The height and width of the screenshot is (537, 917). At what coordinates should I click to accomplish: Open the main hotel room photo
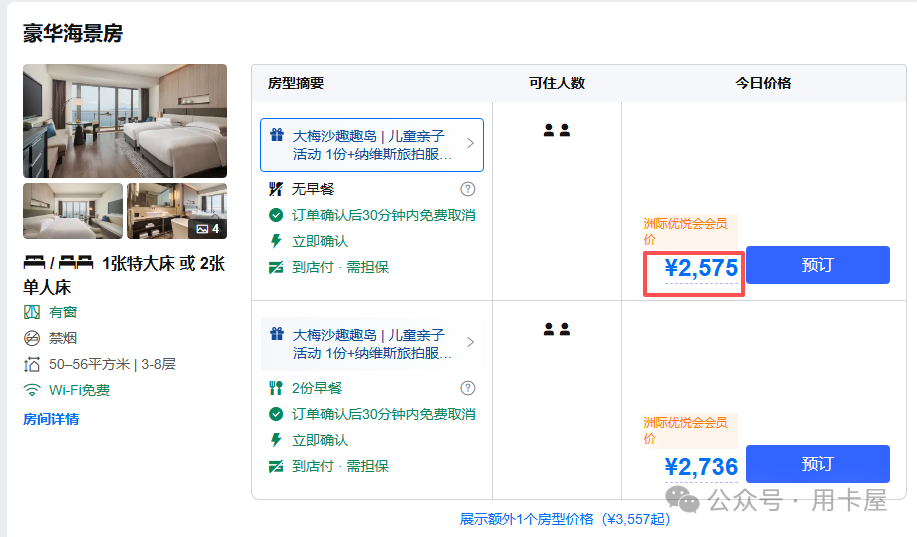pyautogui.click(x=125, y=121)
